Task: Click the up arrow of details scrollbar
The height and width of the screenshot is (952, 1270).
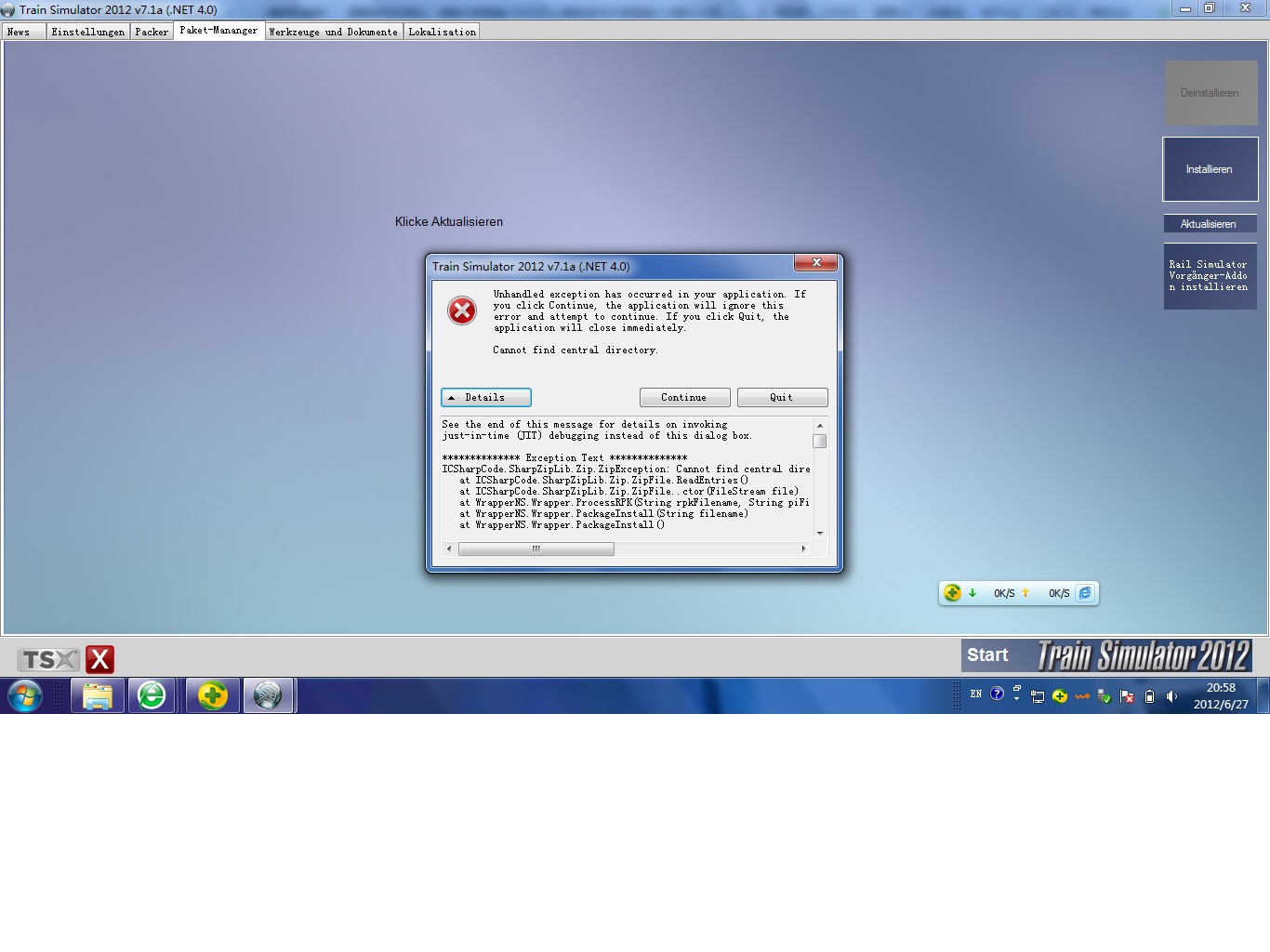Action: (819, 425)
